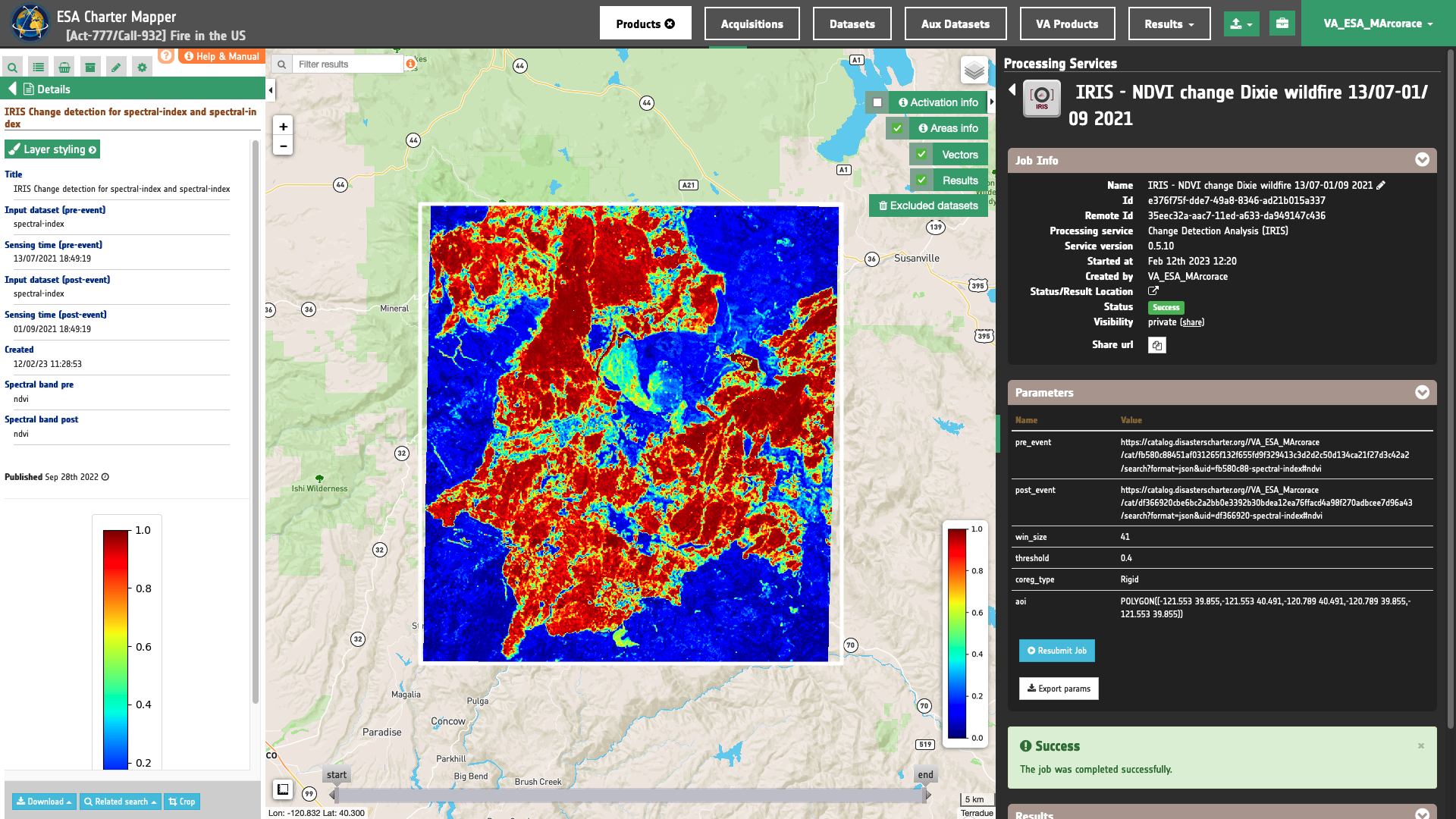This screenshot has width=1456, height=819.
Task: Click the IRIS service icon
Action: (1042, 99)
